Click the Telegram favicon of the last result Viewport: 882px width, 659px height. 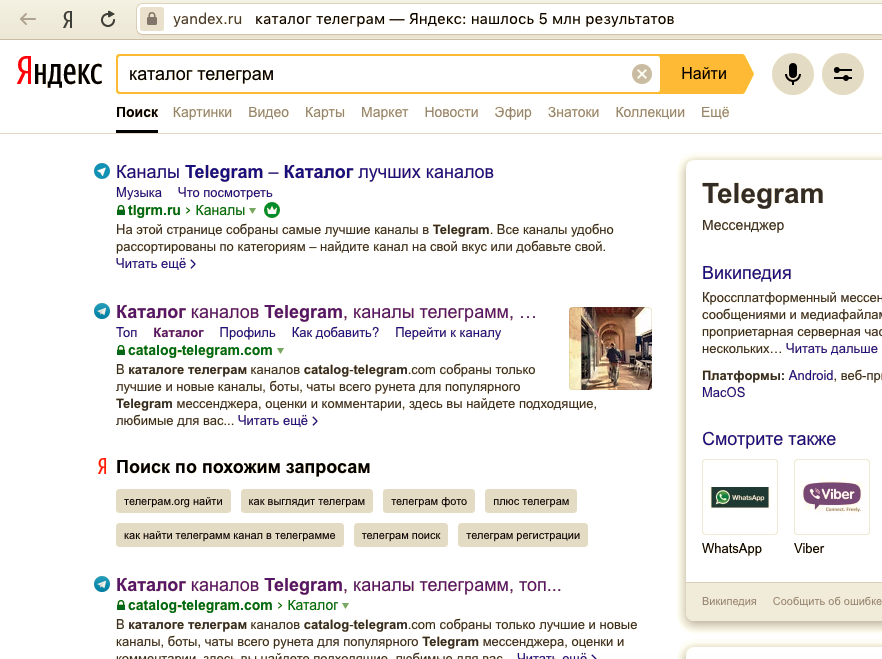tap(102, 584)
